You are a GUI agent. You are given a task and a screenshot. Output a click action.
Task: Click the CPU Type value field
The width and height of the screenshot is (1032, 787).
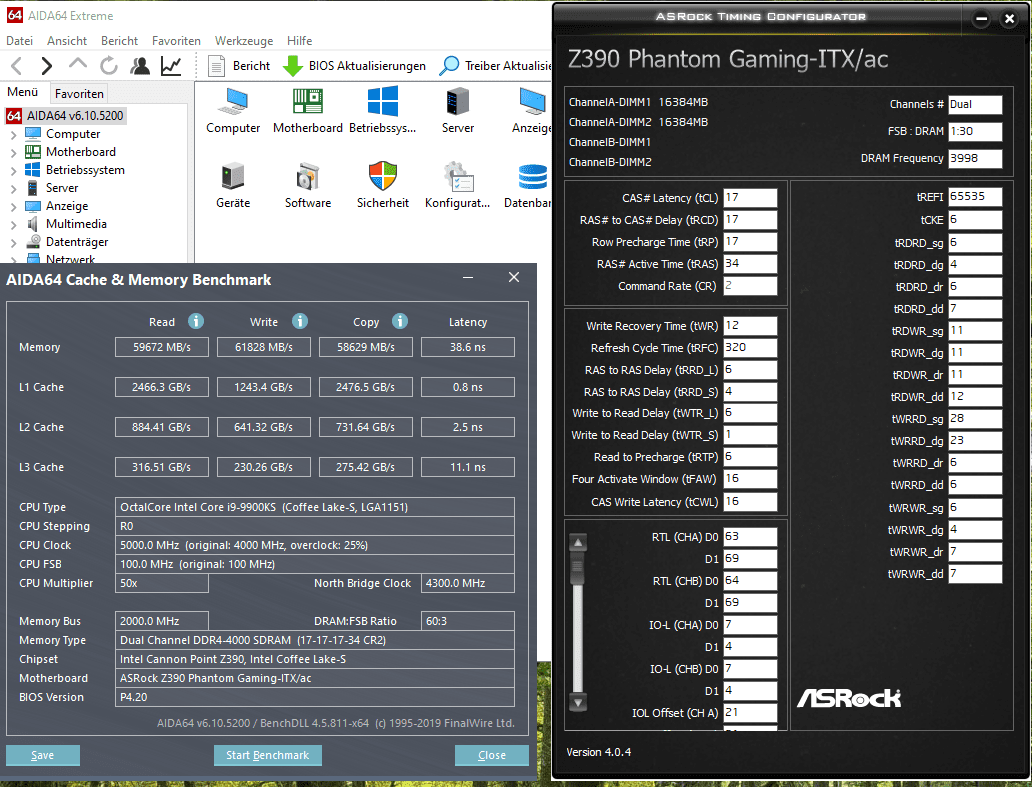[315, 507]
